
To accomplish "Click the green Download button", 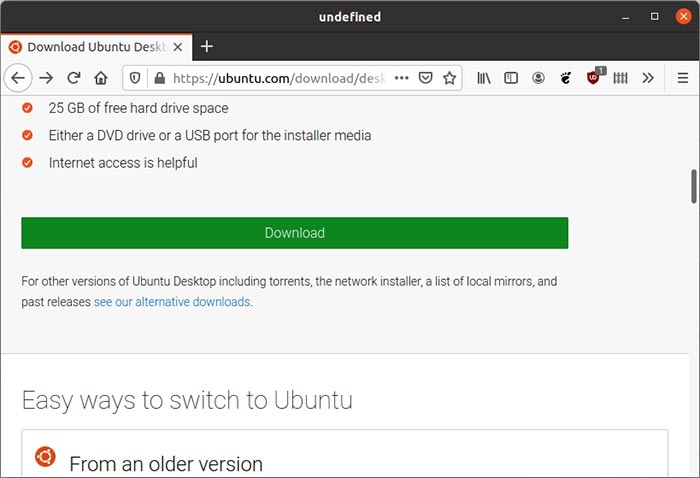I will click(295, 233).
